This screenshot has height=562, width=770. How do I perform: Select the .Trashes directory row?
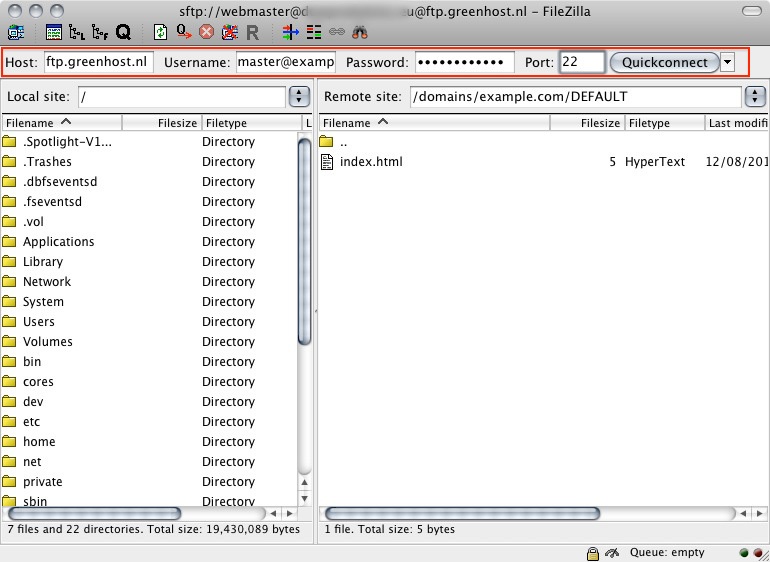point(149,162)
